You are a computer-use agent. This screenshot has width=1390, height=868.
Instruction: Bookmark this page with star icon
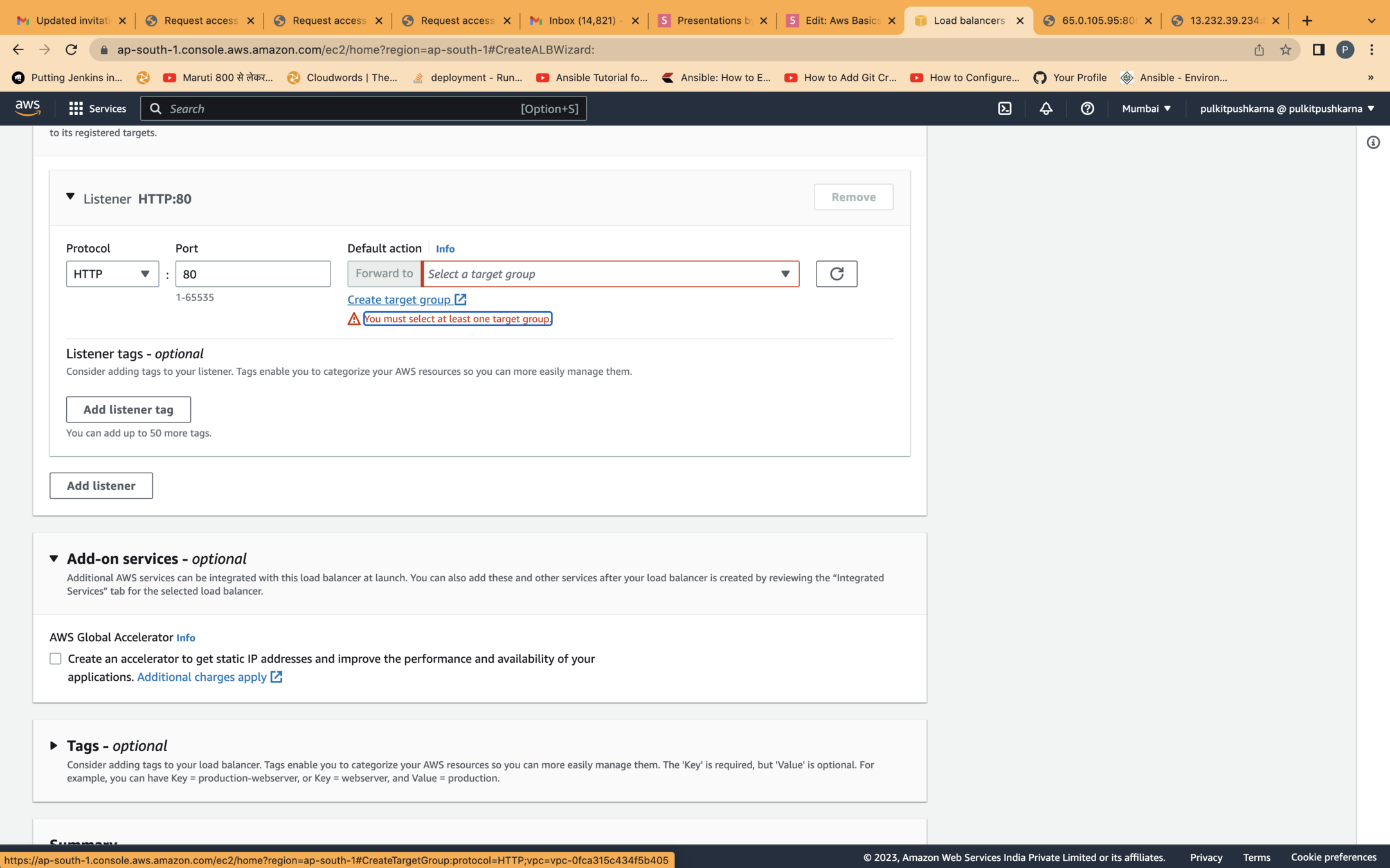(x=1285, y=50)
